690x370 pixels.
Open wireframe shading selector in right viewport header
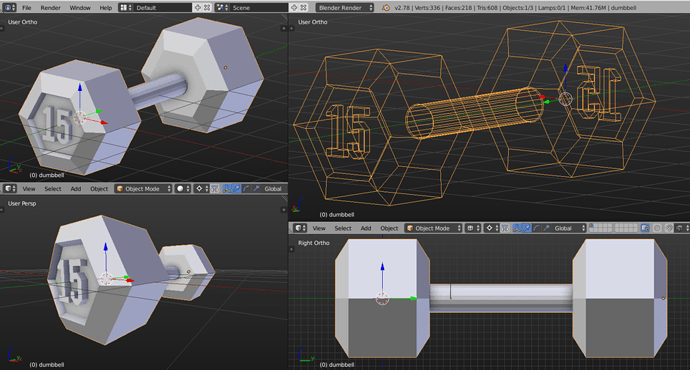(473, 228)
